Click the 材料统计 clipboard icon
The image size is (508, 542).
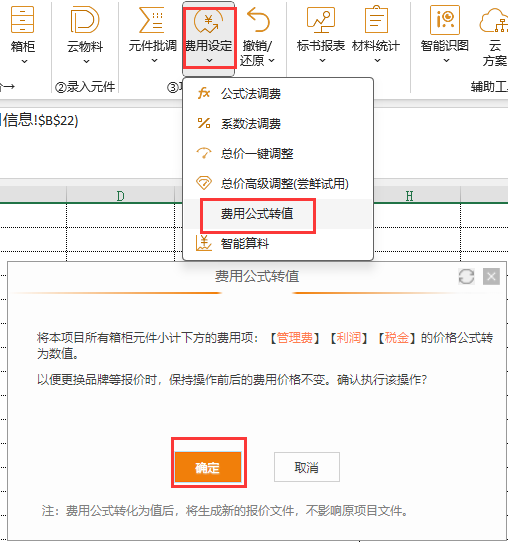click(x=376, y=19)
